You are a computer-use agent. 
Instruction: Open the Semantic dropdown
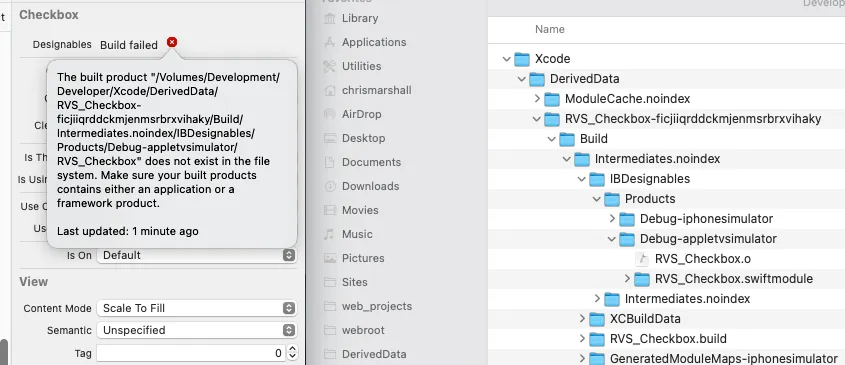(197, 330)
